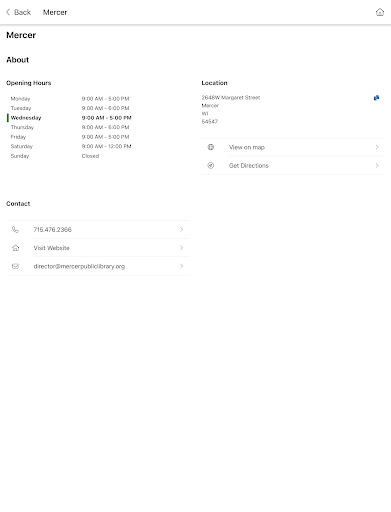Click chevron on the phone number row

182,229
